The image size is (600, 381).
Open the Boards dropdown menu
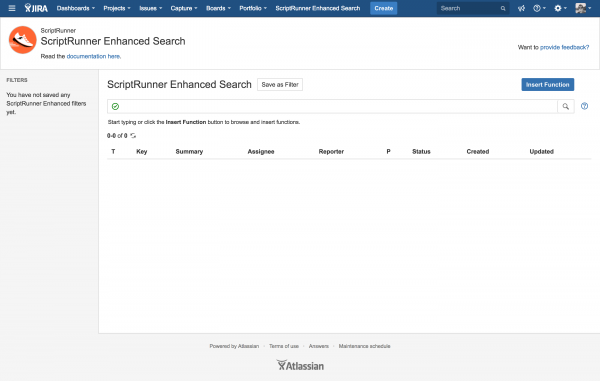pyautogui.click(x=218, y=8)
